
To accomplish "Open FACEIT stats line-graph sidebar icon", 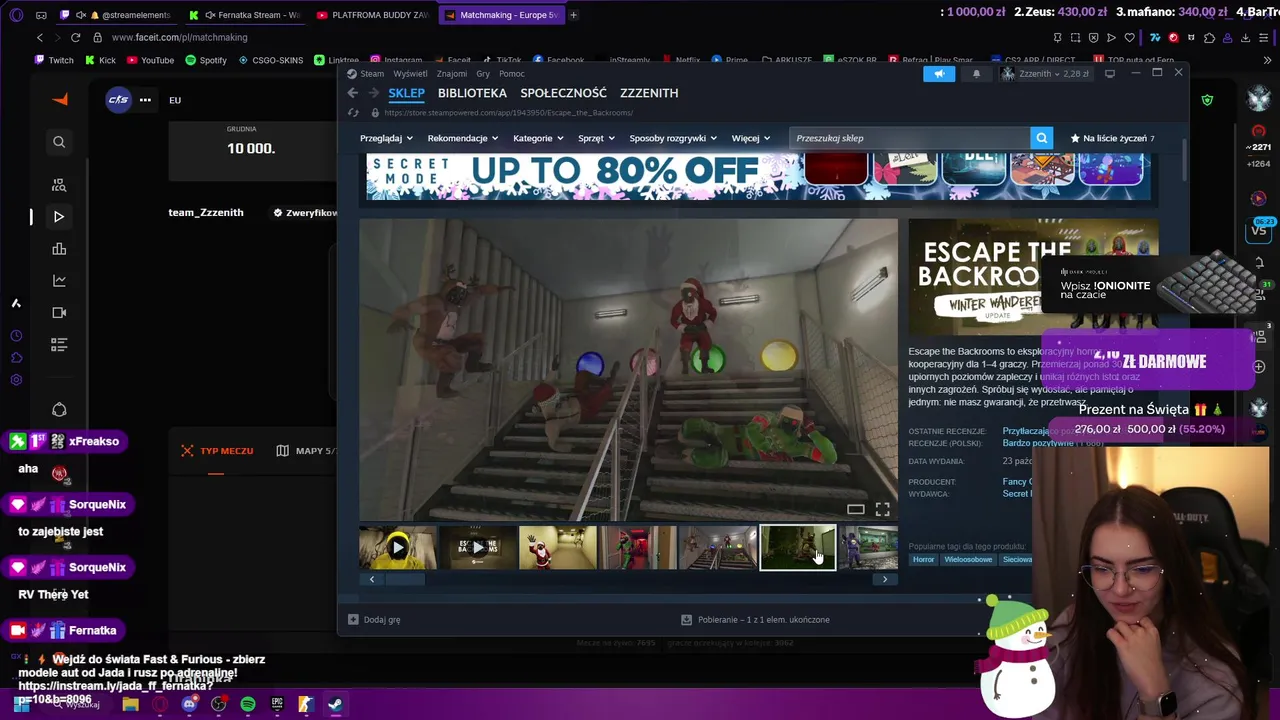I will click(59, 281).
